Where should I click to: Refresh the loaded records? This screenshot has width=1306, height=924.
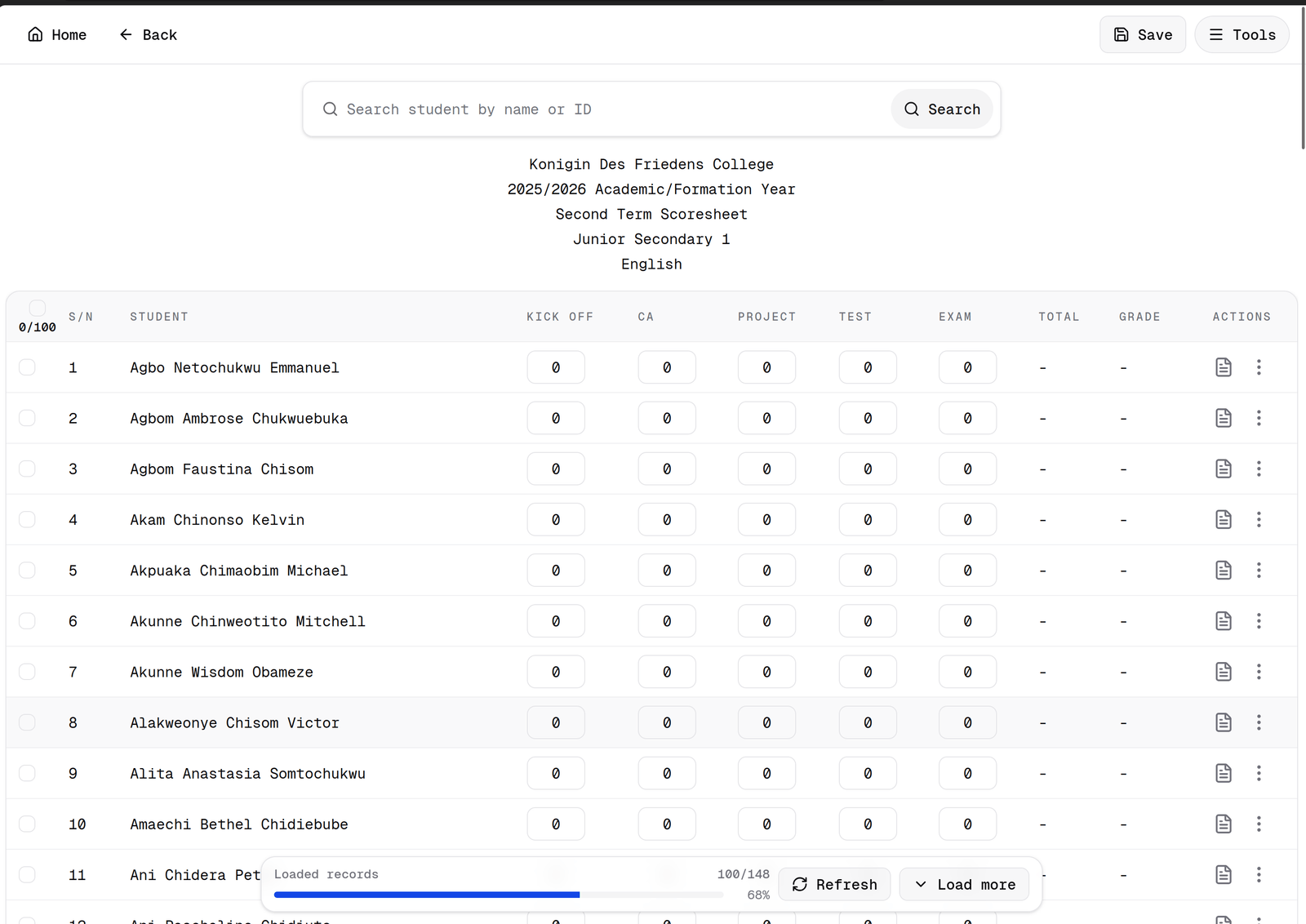pyautogui.click(x=834, y=885)
